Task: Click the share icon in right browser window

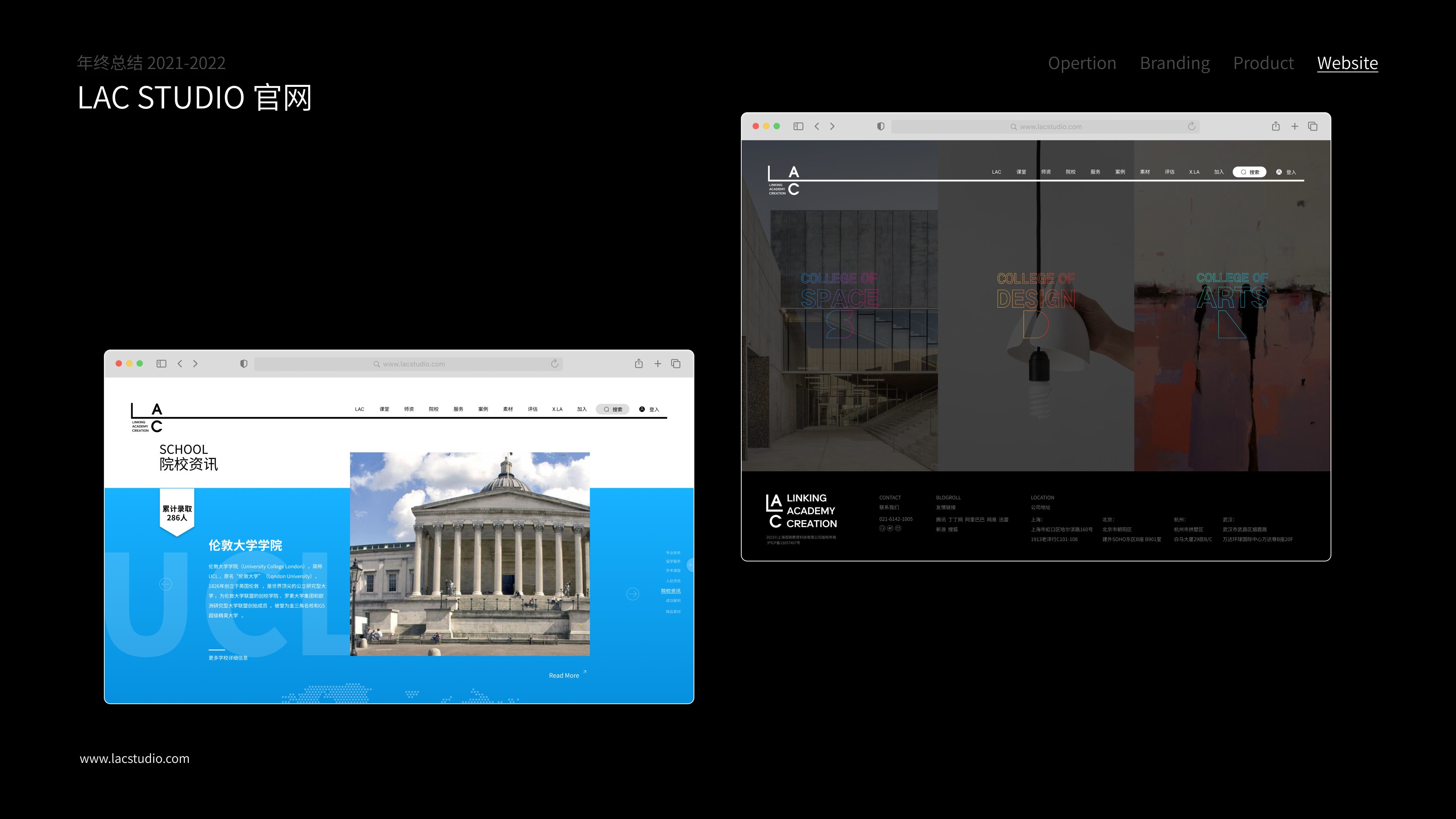Action: tap(1276, 126)
